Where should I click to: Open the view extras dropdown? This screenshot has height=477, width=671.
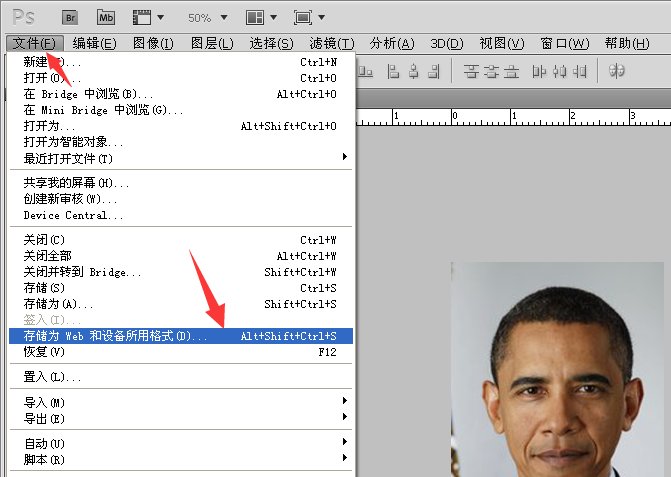point(147,18)
